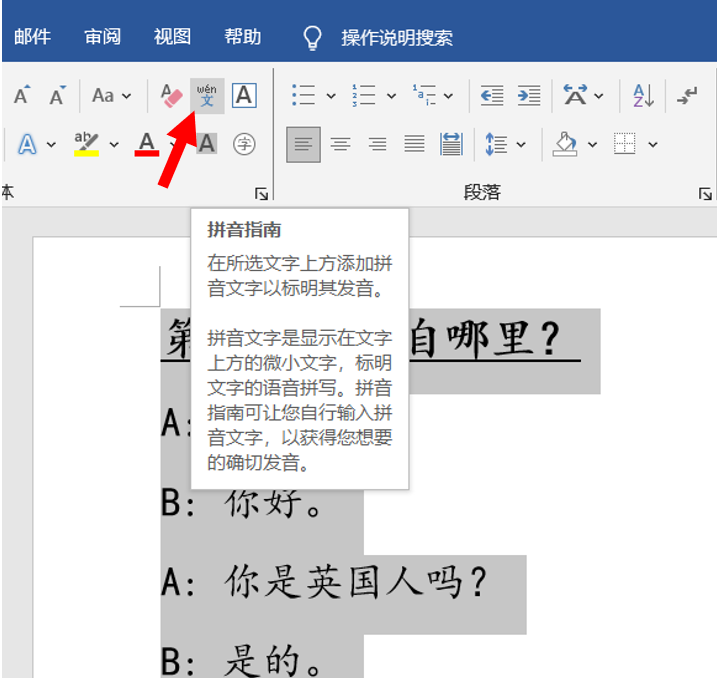Click the Sort A-Z icon

pyautogui.click(x=643, y=96)
